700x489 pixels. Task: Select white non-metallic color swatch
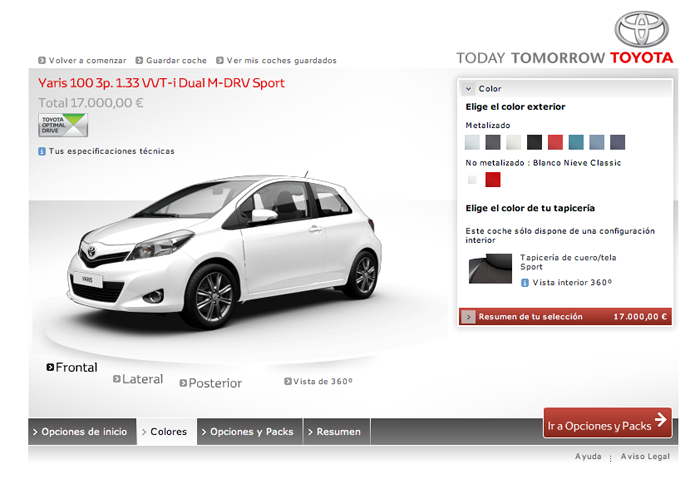(x=472, y=180)
